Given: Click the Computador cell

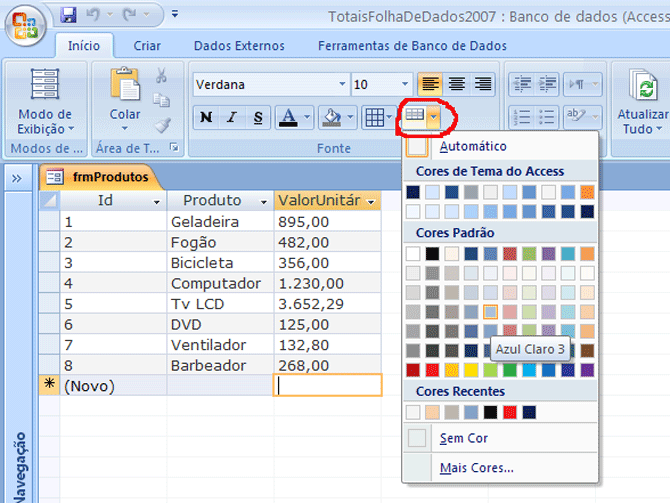Looking at the screenshot, I should (220, 283).
